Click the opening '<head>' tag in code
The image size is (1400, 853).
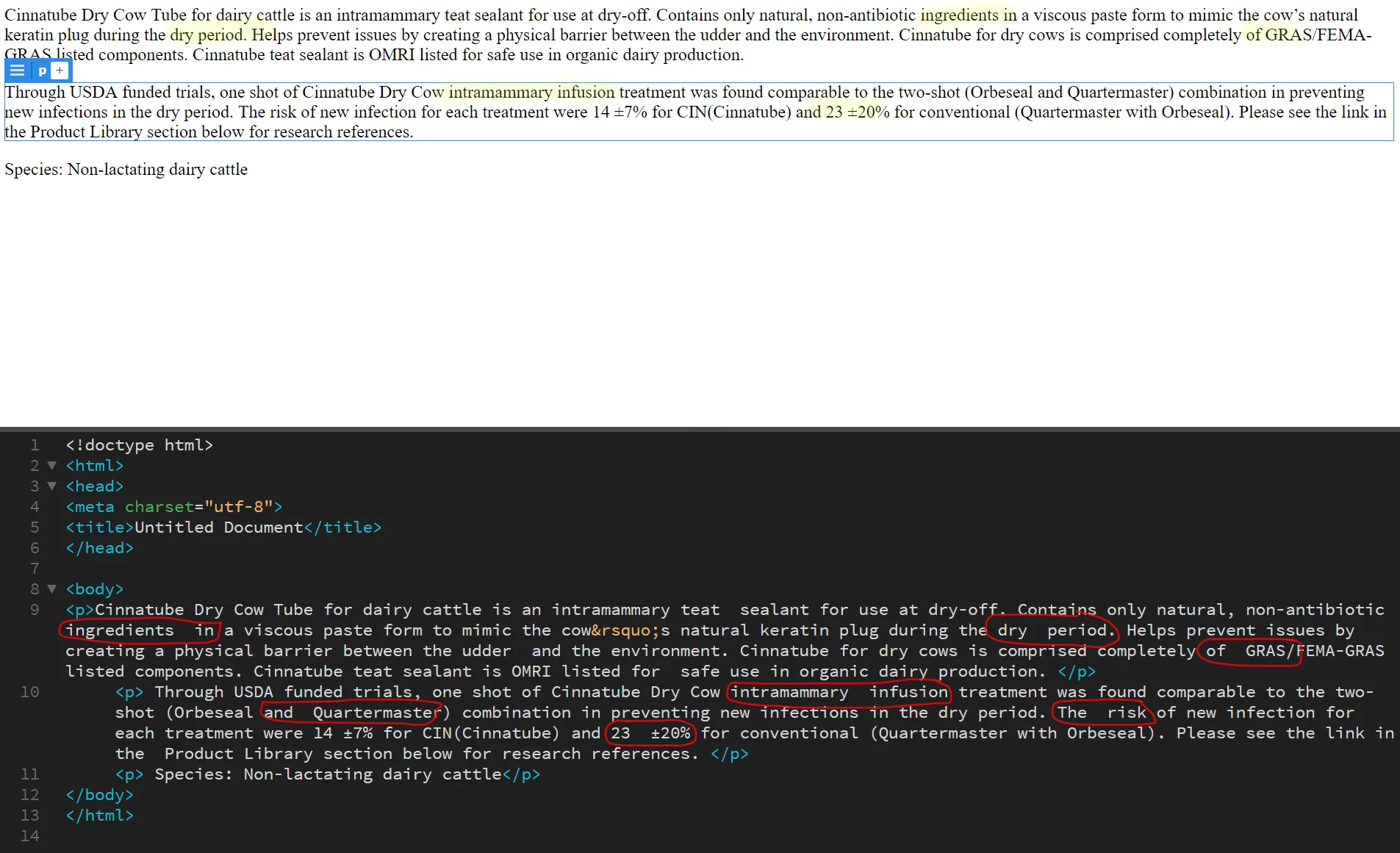click(95, 486)
